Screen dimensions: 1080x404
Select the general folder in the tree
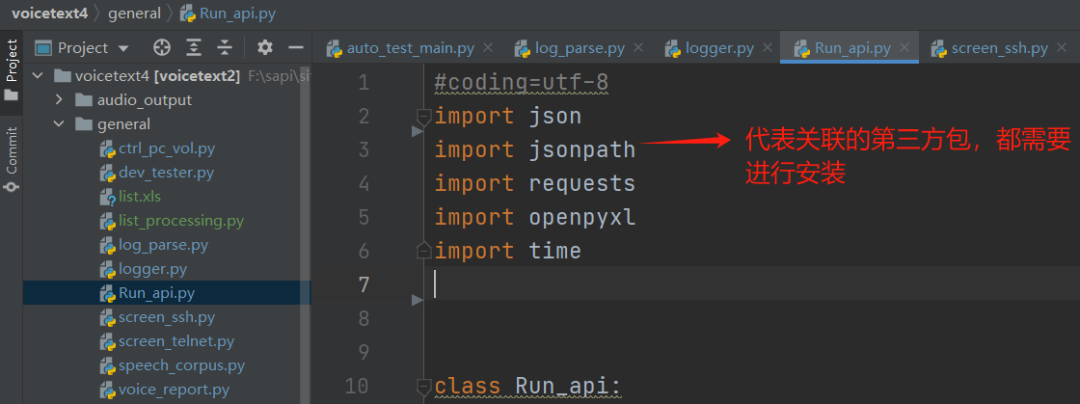(x=124, y=124)
